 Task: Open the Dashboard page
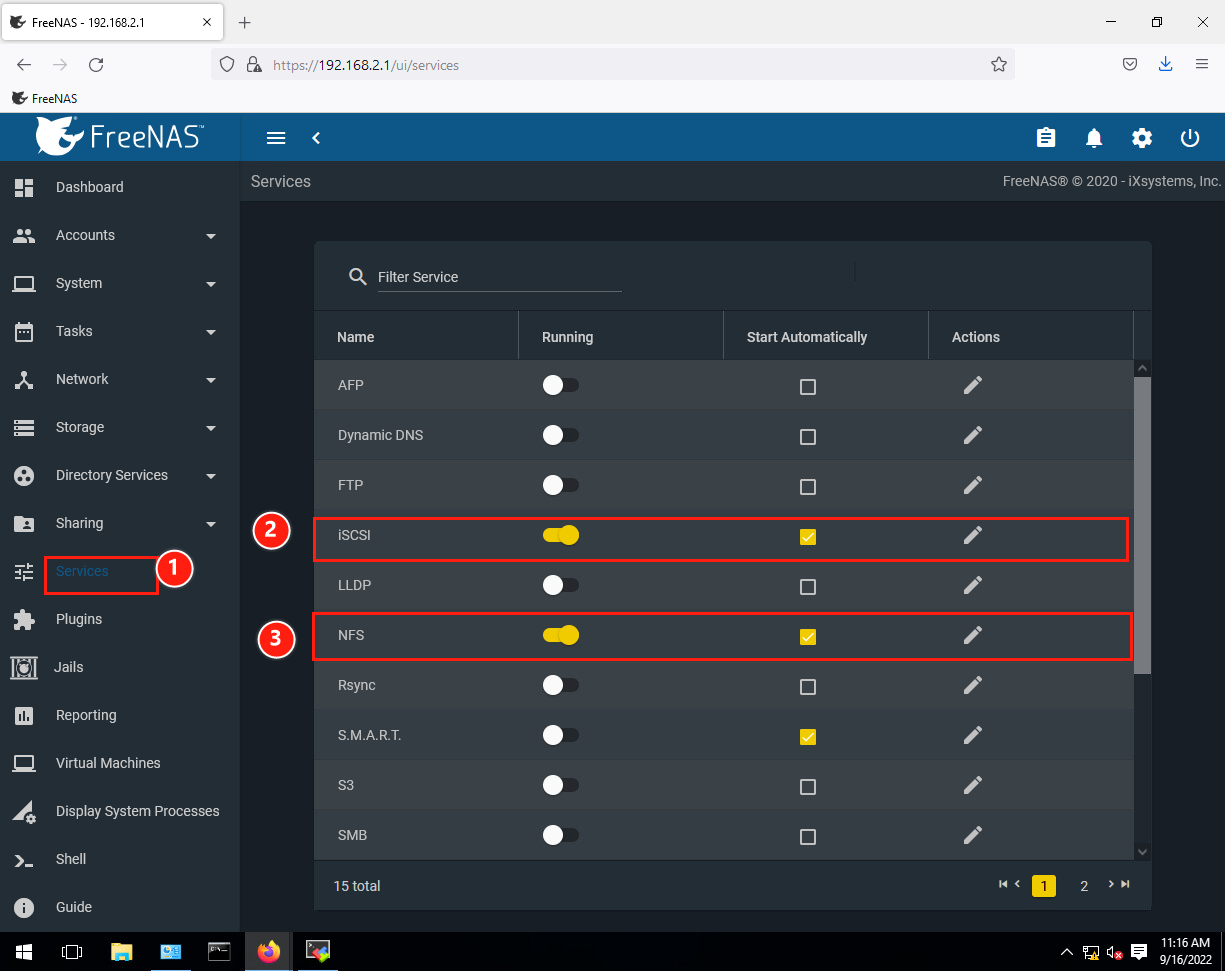120,187
